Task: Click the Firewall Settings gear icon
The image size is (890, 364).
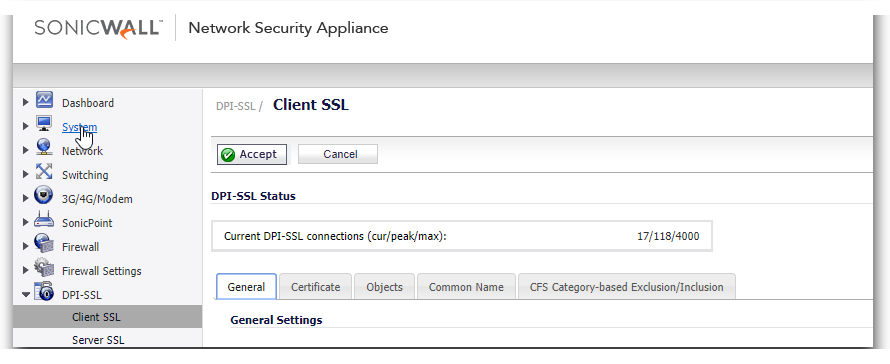Action: (x=44, y=267)
